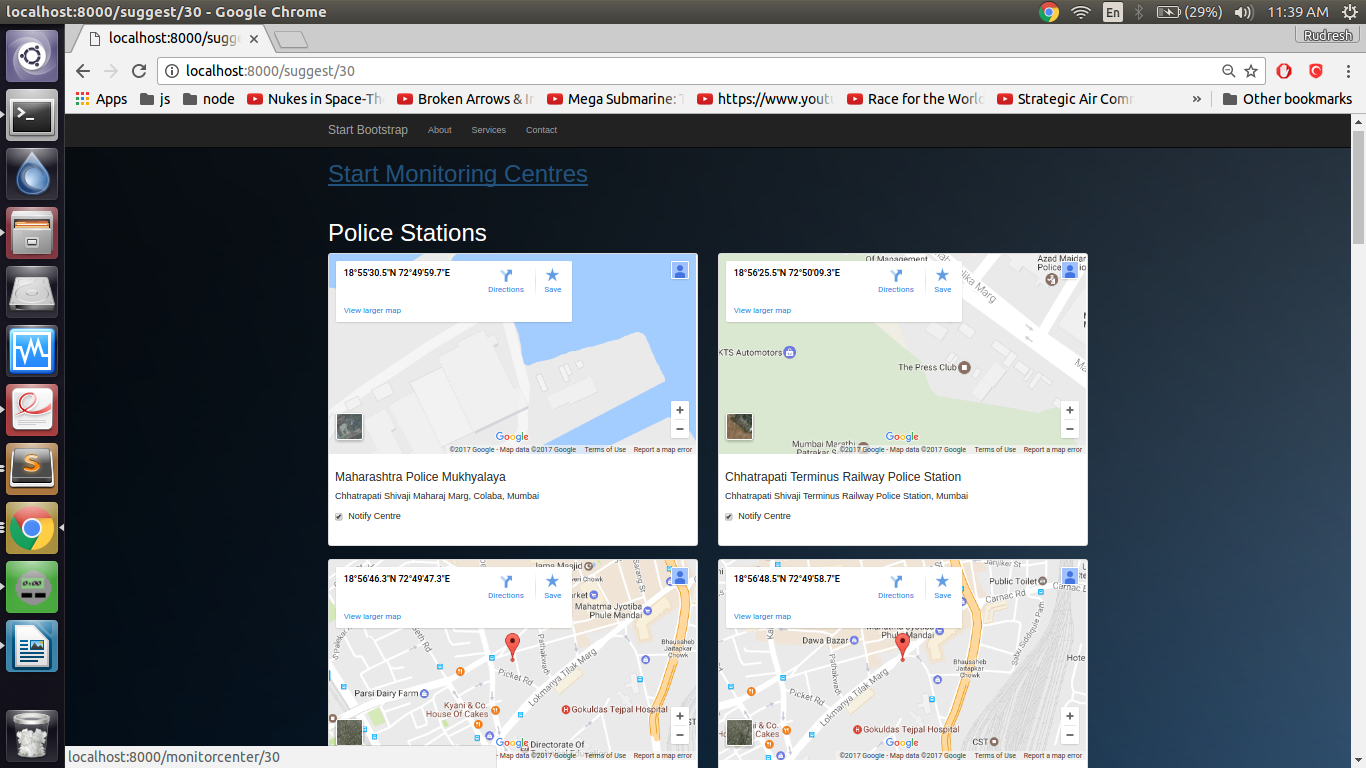Open Contact in the navbar
Viewport: 1366px width, 768px height.
point(542,130)
